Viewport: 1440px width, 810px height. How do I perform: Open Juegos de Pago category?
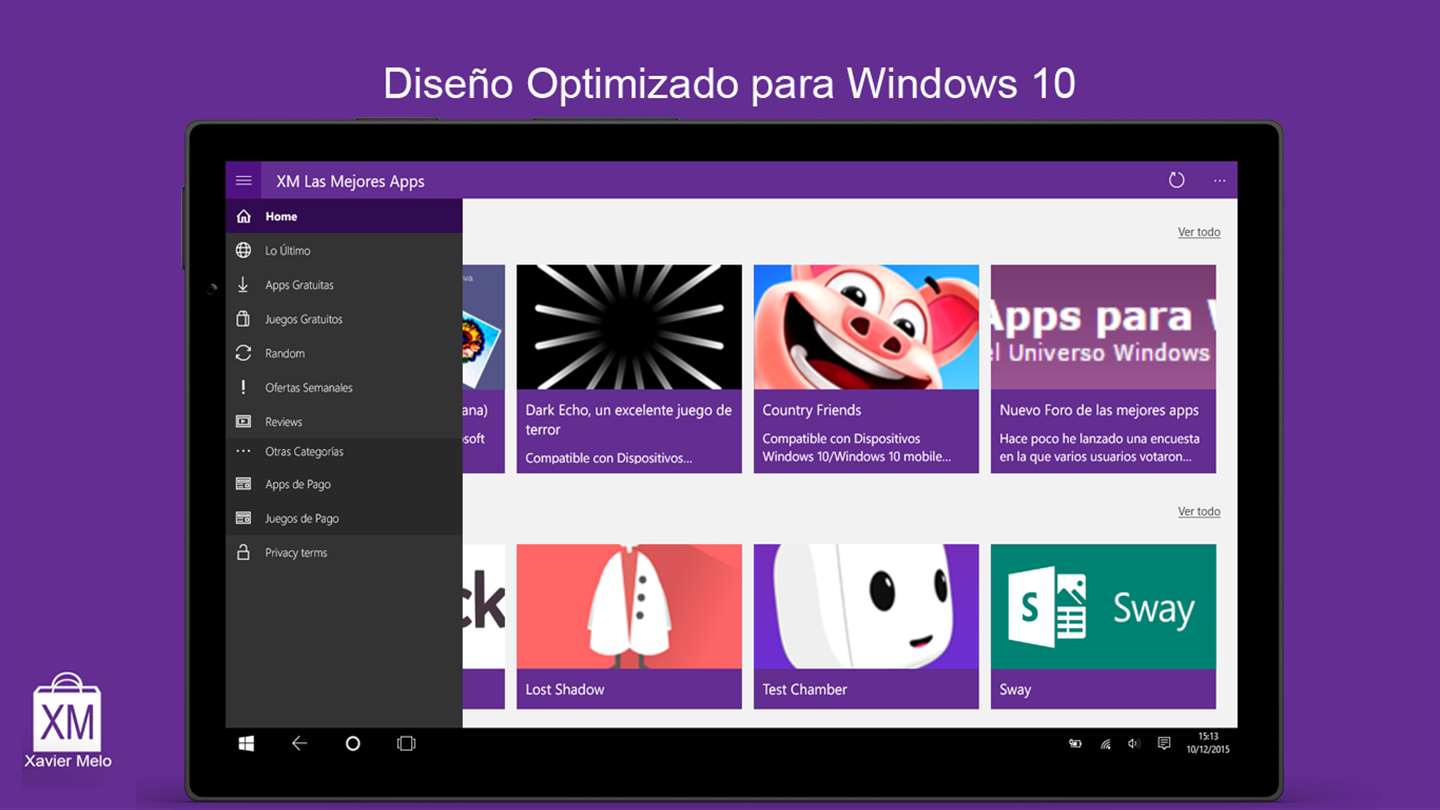344,518
